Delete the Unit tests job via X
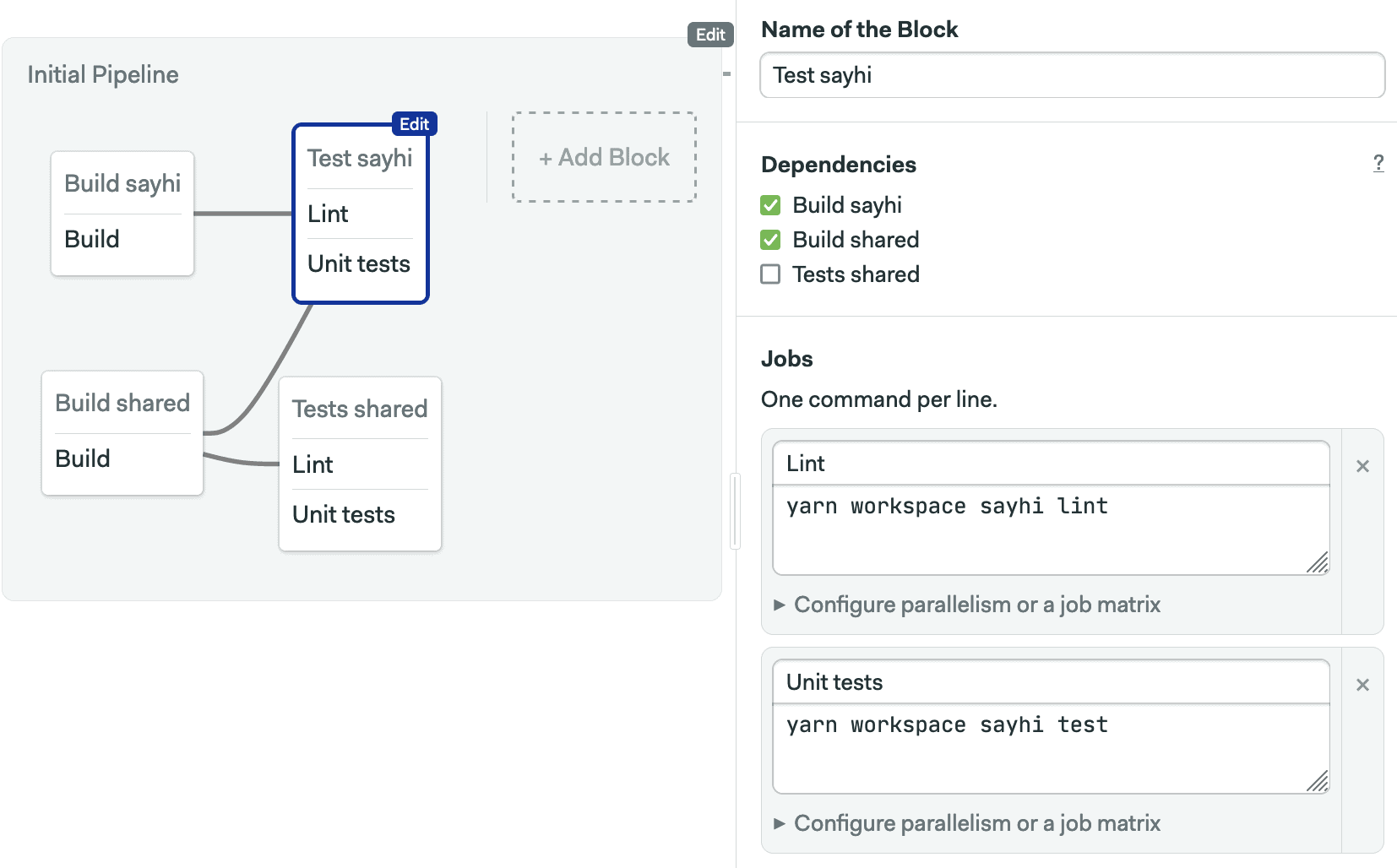Screen dimensions: 1397x868 tap(1362, 685)
